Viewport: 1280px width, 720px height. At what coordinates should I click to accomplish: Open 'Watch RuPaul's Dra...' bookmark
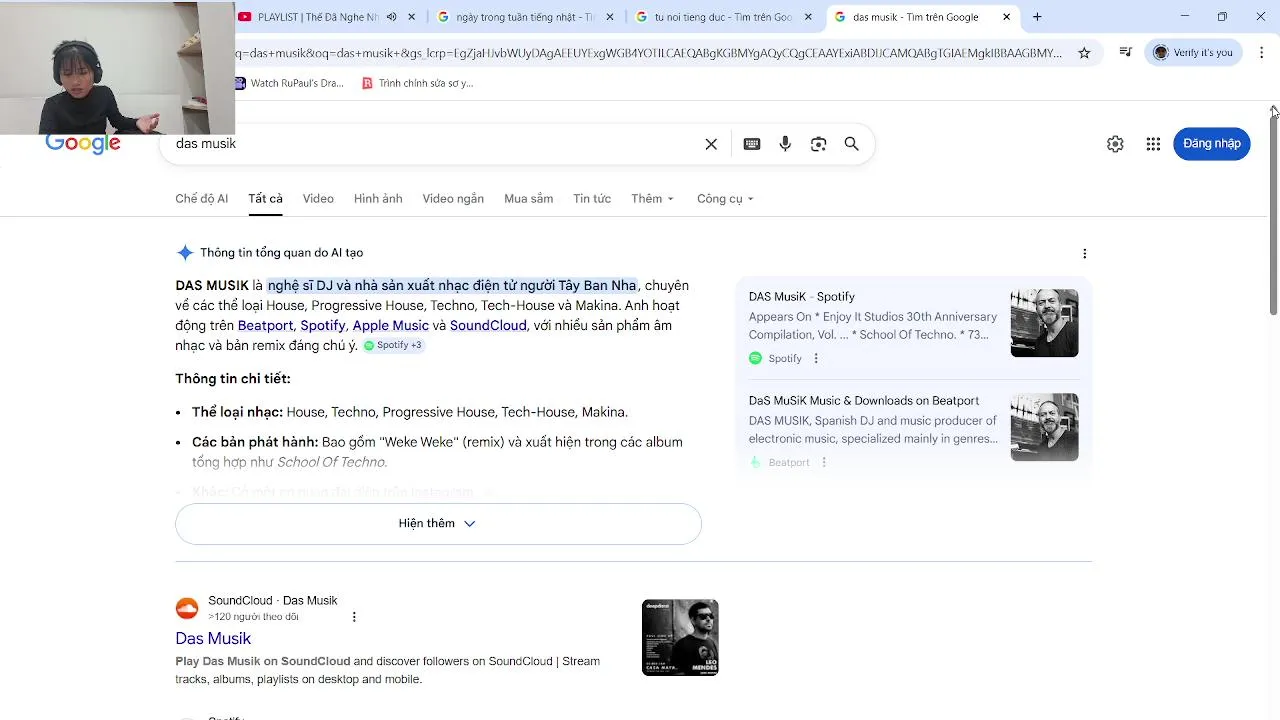290,83
